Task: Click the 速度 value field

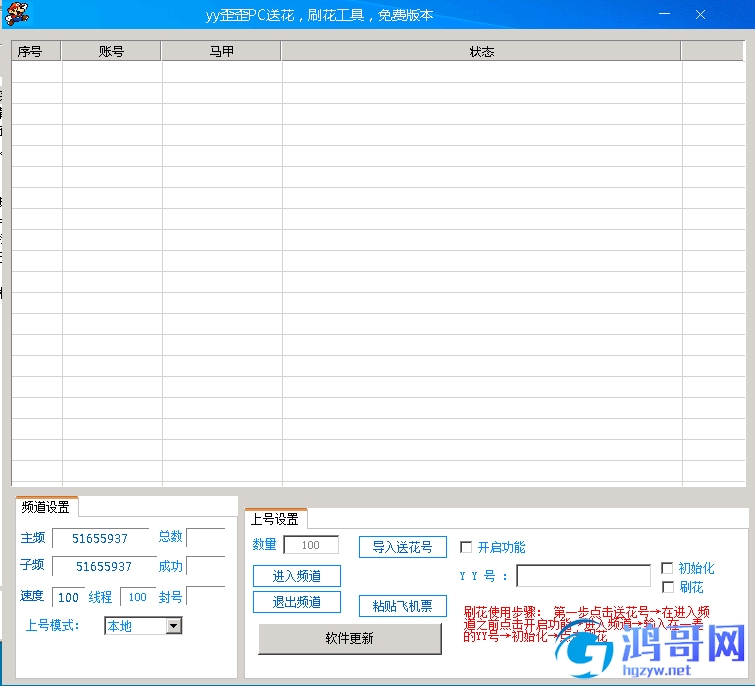Action: tap(68, 597)
